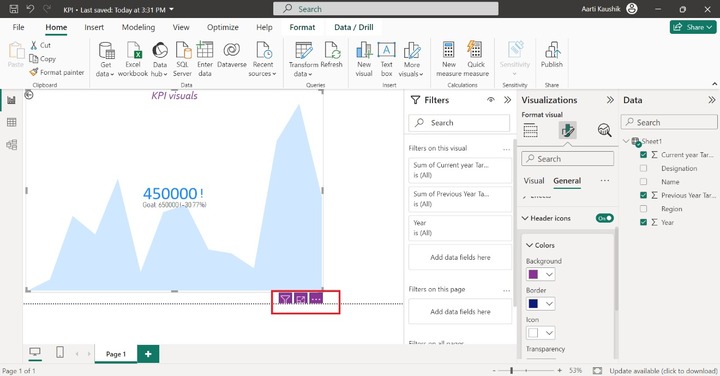The image size is (720, 376).
Task: Open the Icon color dropdown
Action: tap(550, 333)
